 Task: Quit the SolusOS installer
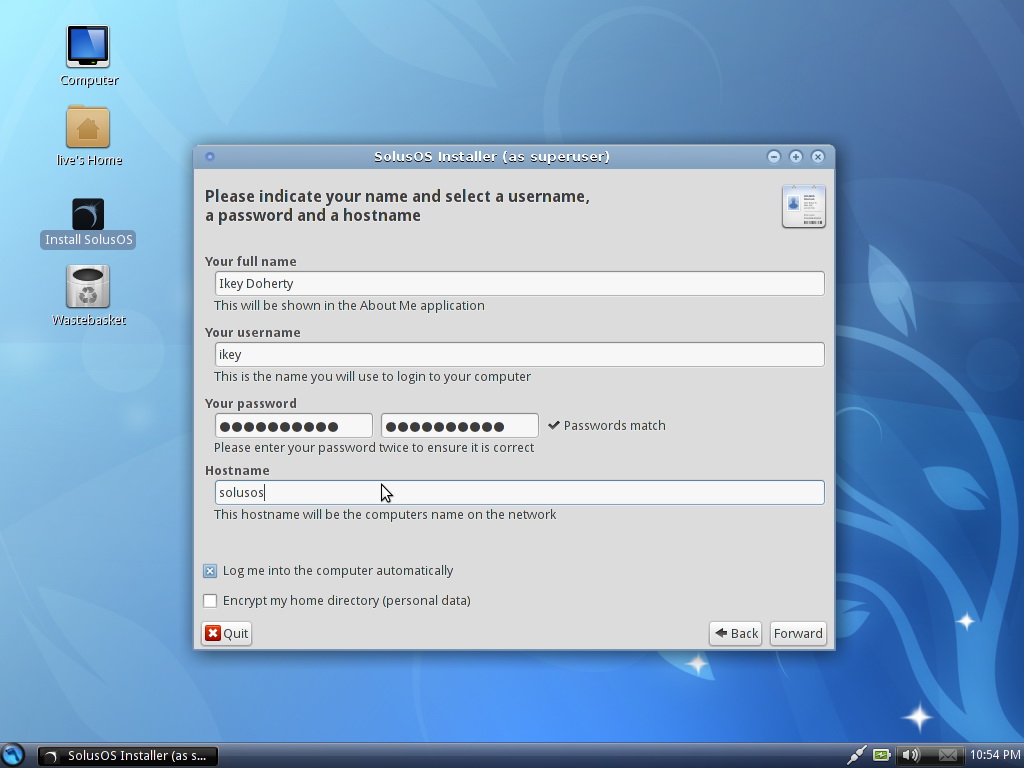[x=226, y=633]
